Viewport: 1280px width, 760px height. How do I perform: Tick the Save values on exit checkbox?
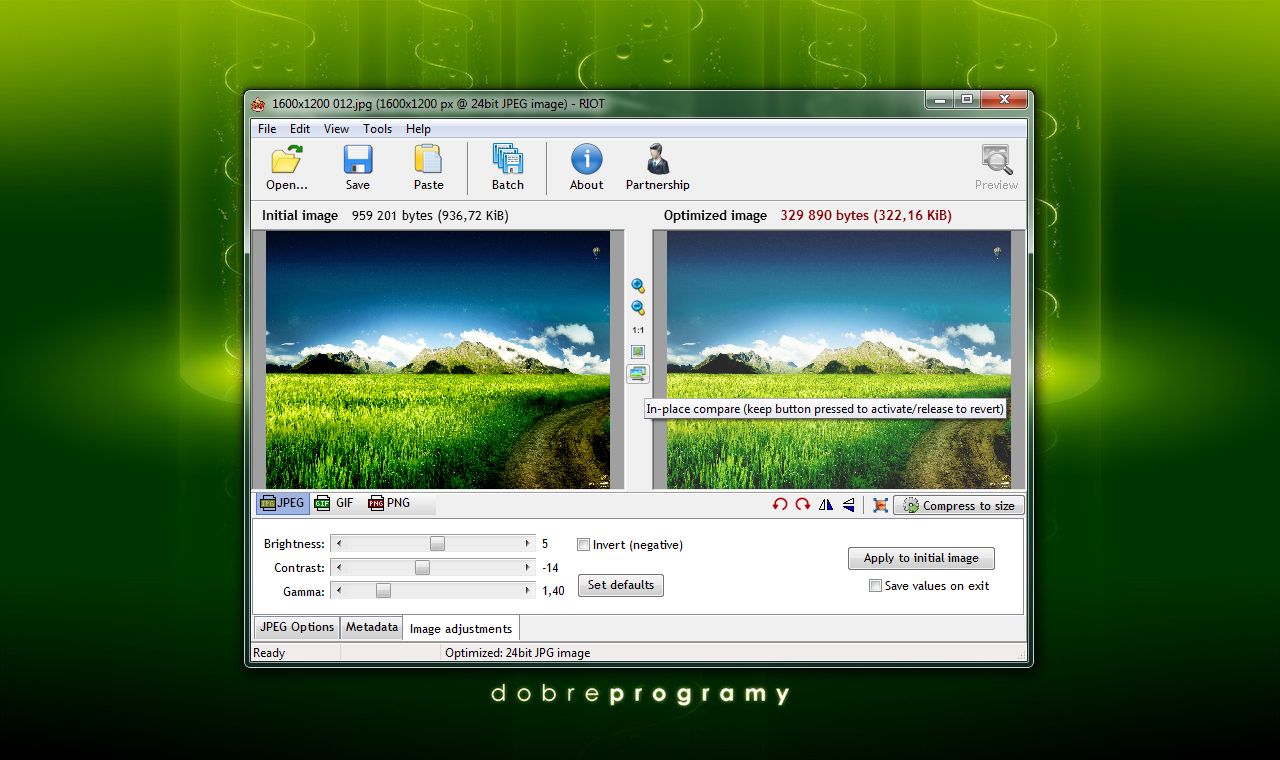(876, 586)
